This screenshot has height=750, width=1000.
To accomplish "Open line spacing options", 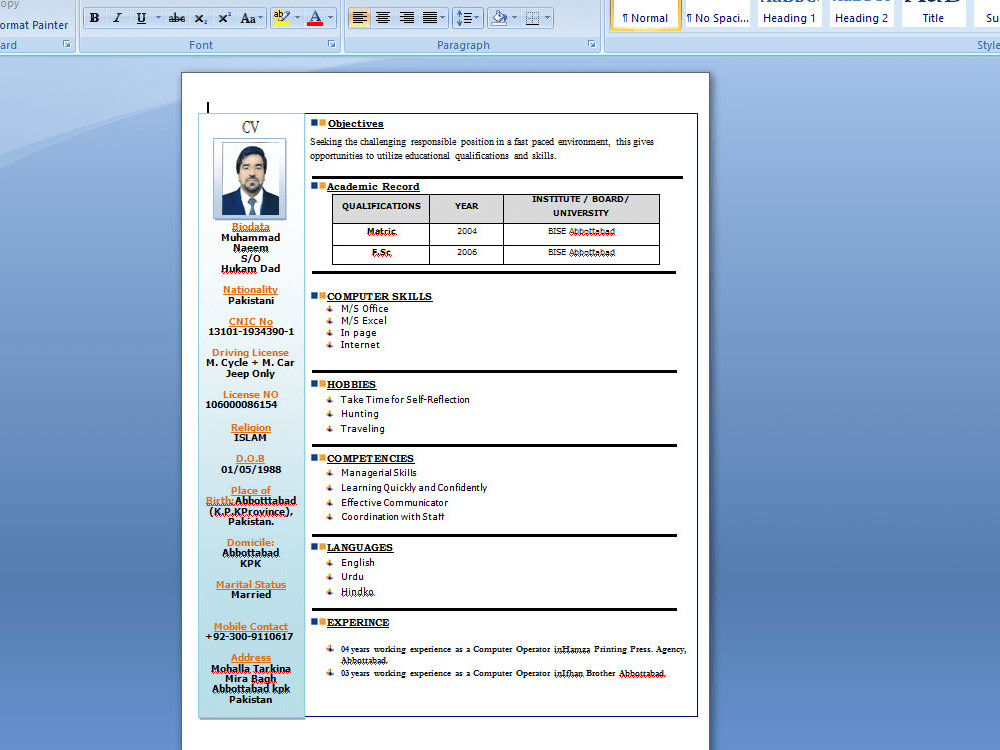I will point(467,18).
